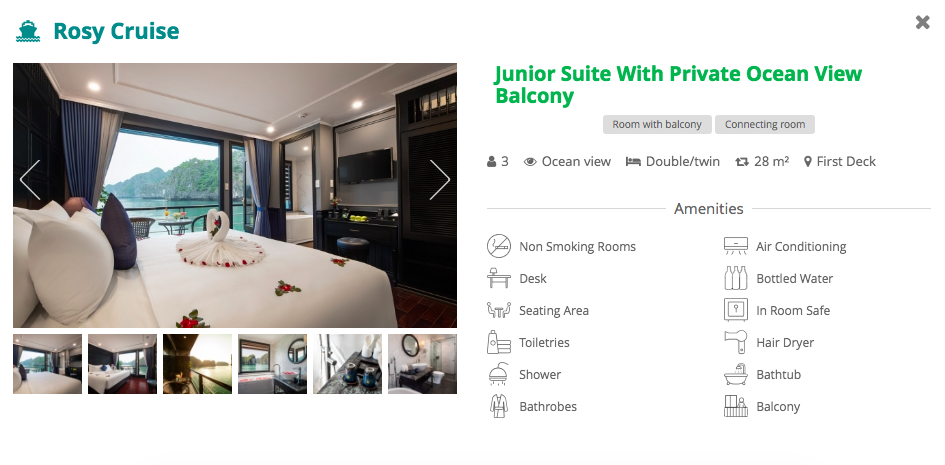Click the Bathrobes amenity icon
Screen dimensions: 945x465
click(x=498, y=406)
